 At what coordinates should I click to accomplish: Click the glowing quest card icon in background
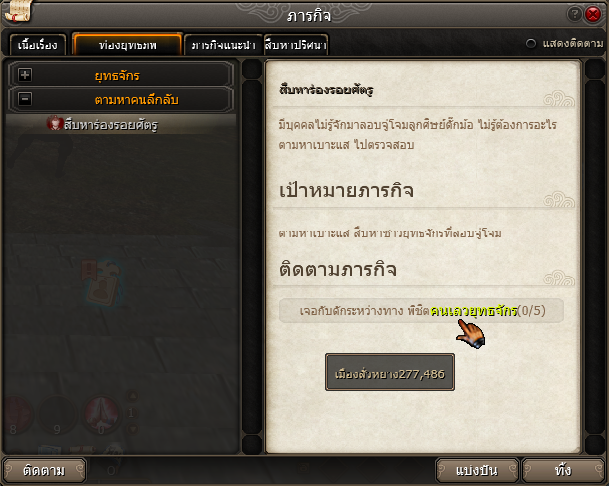[x=102, y=283]
